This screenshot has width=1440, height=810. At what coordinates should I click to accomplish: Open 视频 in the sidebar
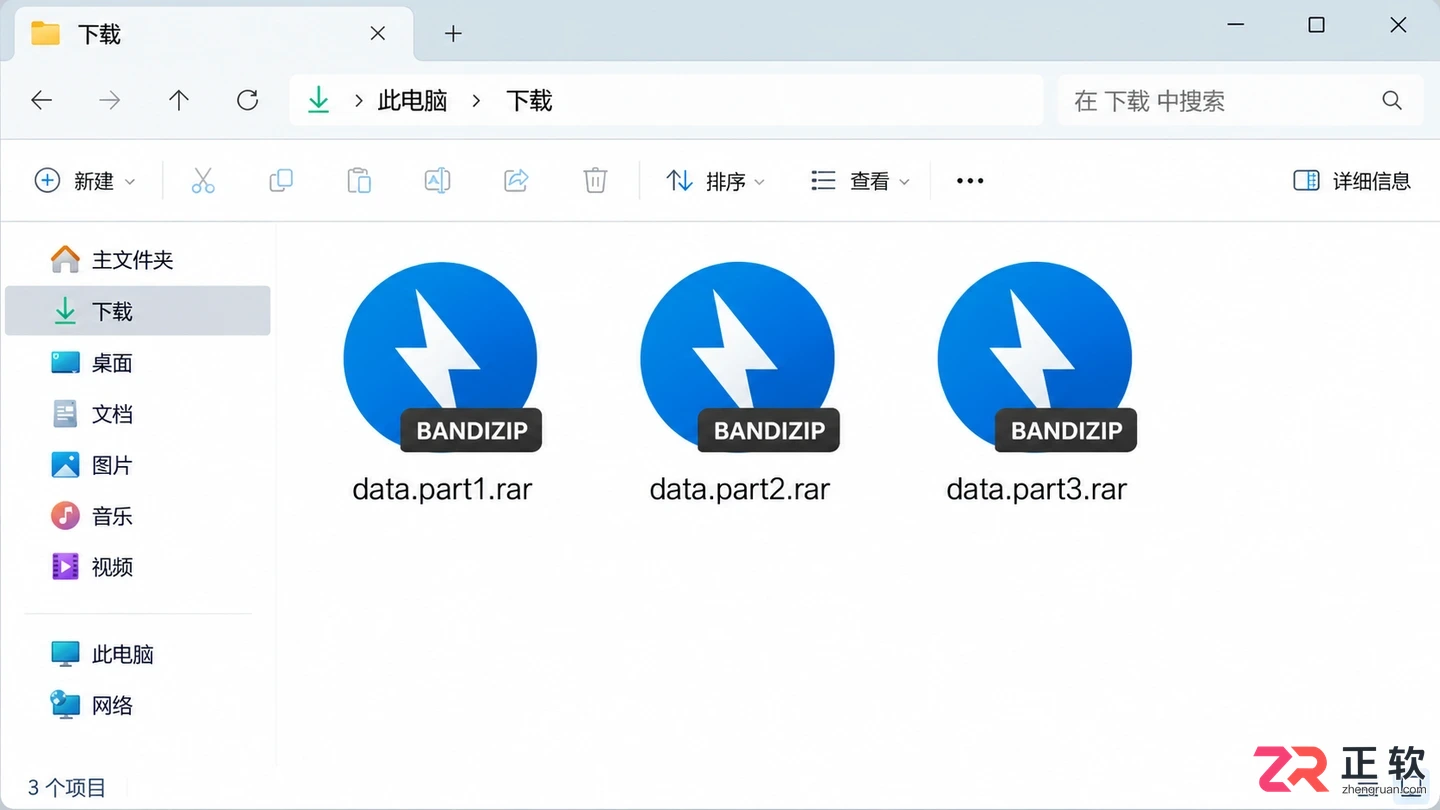(137, 567)
